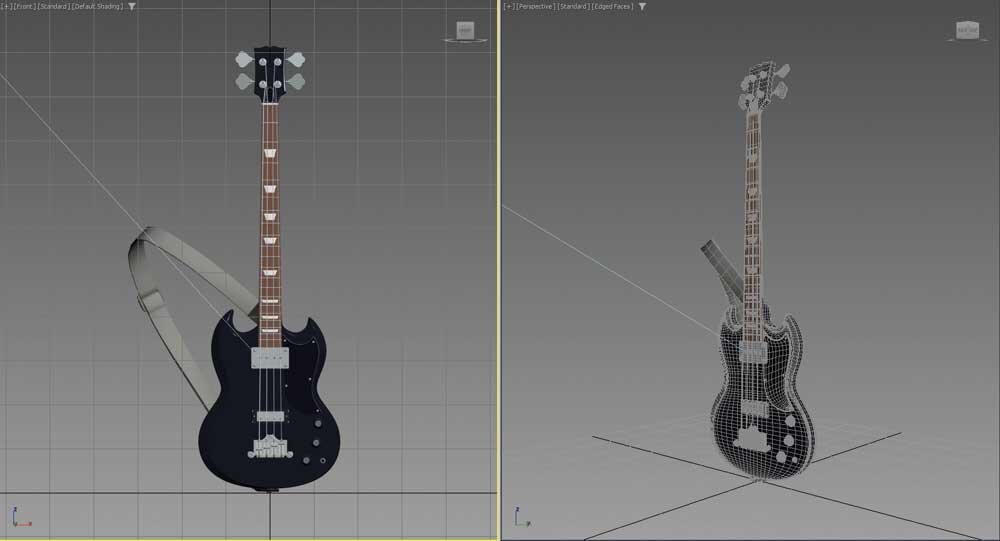
Task: Click the filter icon in Front viewport
Action: [x=131, y=6]
